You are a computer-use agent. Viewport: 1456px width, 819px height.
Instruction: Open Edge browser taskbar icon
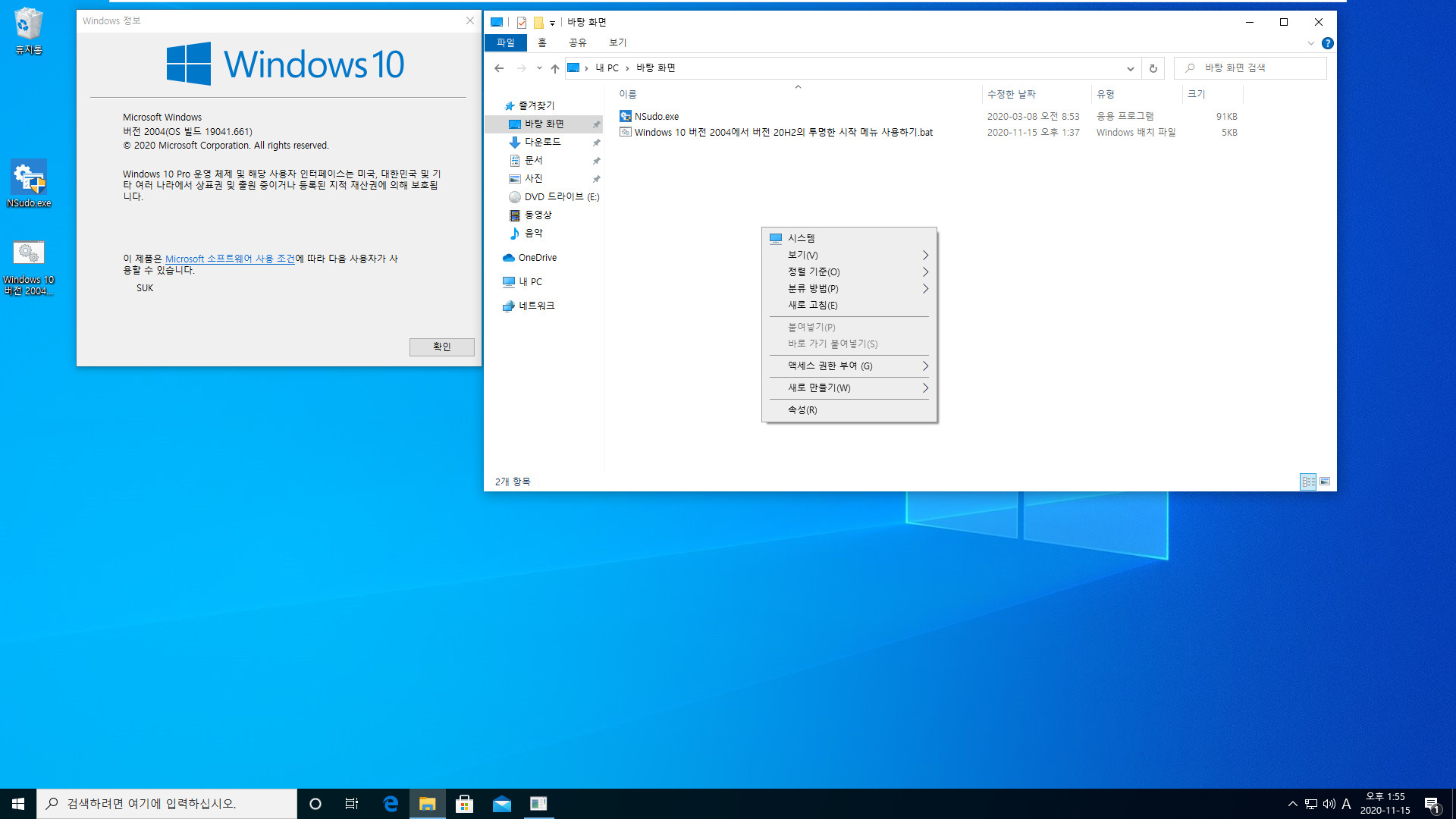(390, 803)
